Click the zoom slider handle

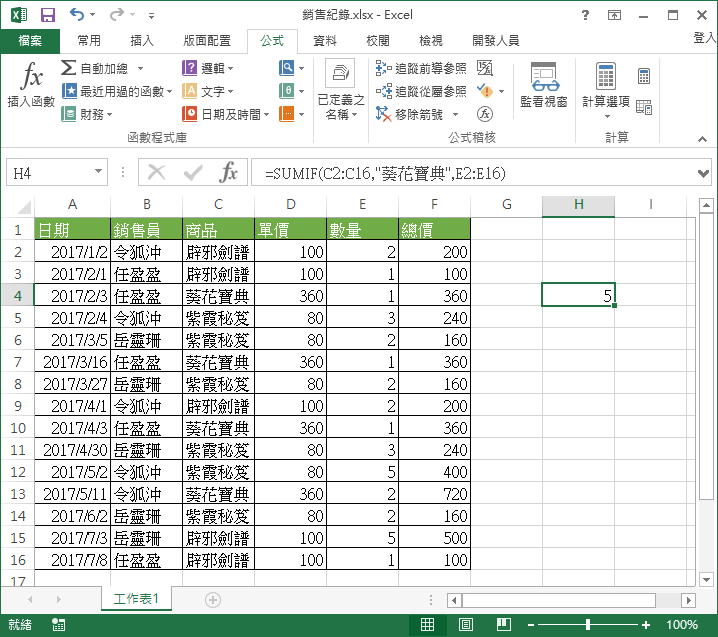click(x=588, y=625)
